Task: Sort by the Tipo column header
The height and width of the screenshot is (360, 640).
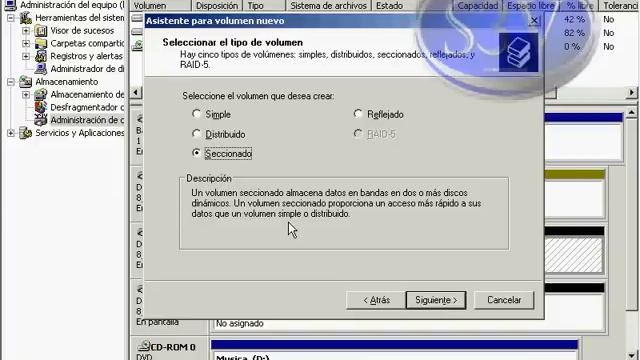Action: tap(264, 6)
